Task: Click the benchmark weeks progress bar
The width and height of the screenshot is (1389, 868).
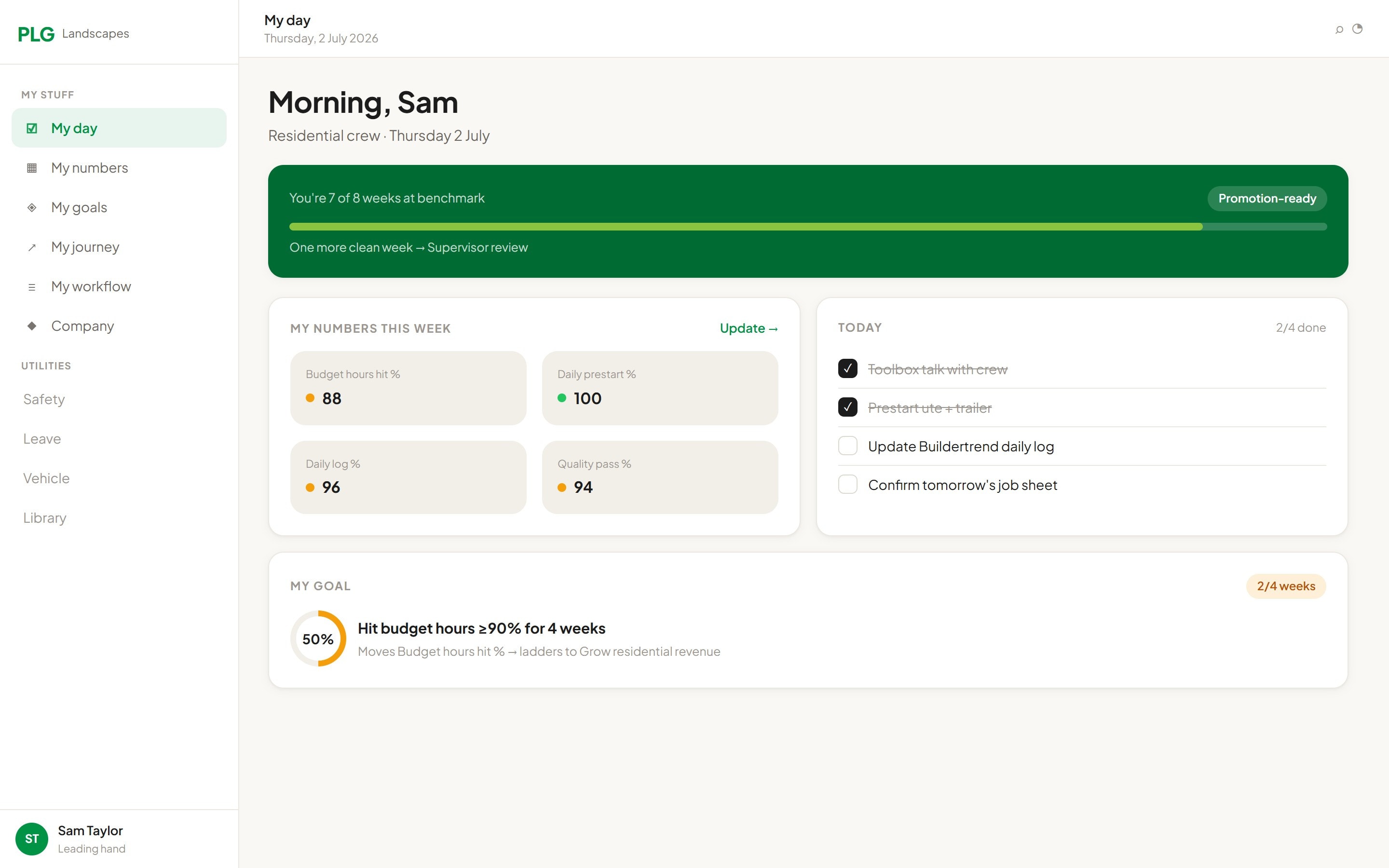Action: pos(808,227)
